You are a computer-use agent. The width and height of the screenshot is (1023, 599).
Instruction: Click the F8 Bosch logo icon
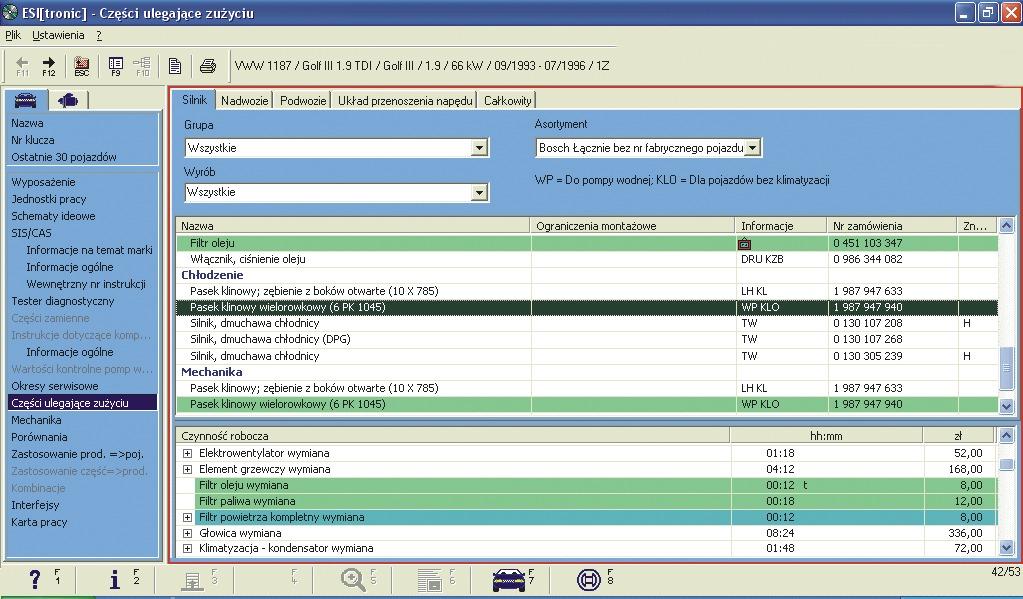tap(588, 579)
